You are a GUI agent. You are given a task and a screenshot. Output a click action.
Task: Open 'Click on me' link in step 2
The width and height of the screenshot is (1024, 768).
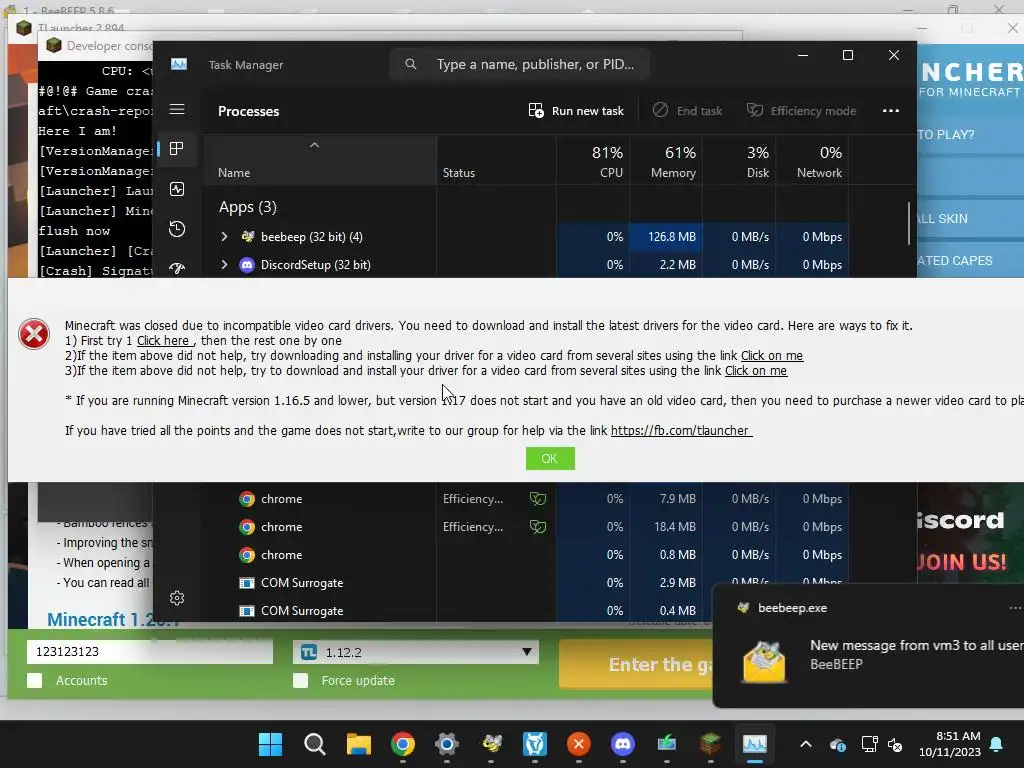[x=771, y=356]
